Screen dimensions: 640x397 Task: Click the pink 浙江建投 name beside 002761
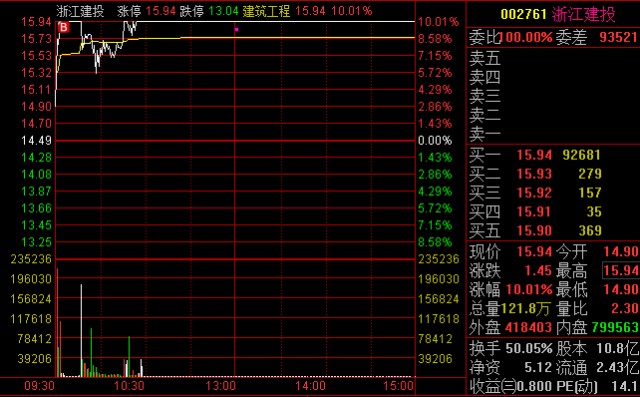pos(584,14)
